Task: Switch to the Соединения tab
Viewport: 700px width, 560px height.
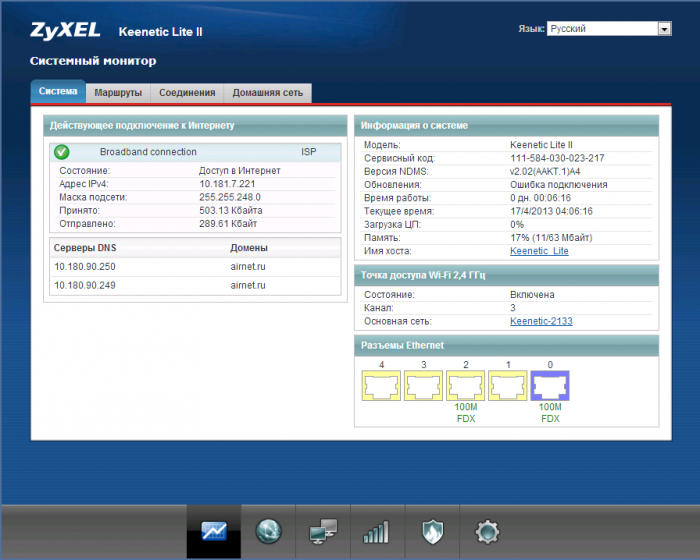Action: coord(187,93)
